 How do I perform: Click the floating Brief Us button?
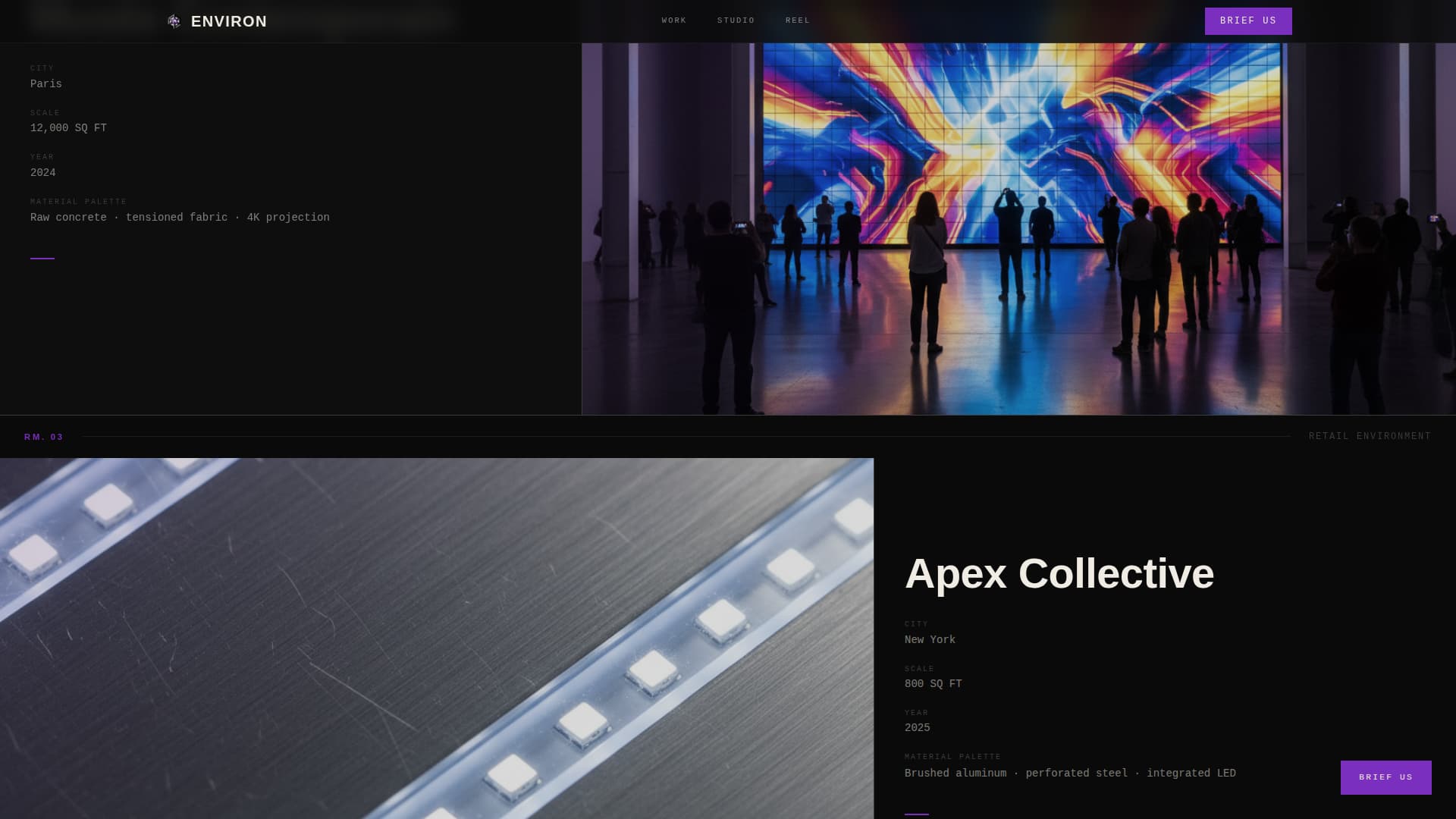[x=1385, y=777]
